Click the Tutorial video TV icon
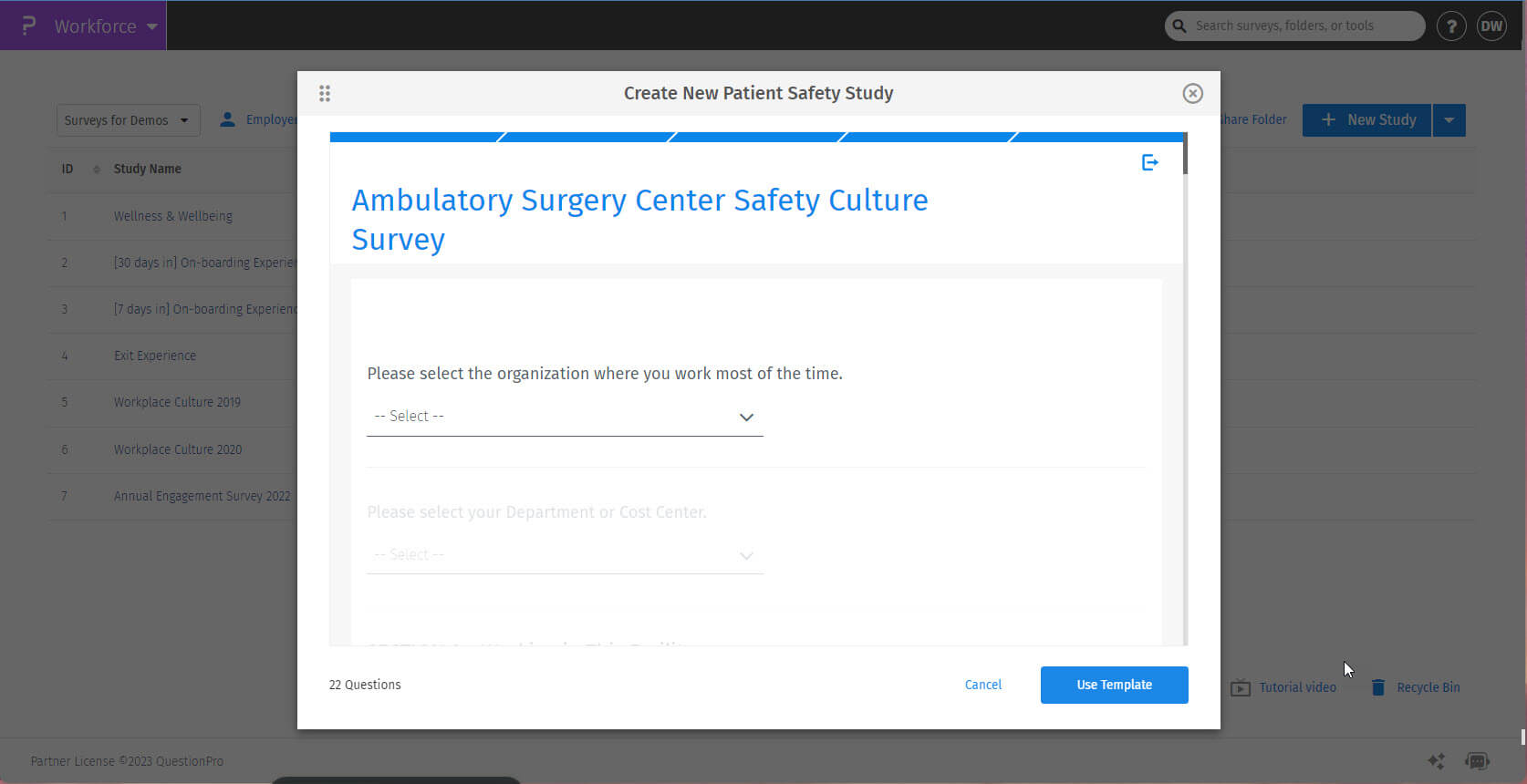 [1241, 687]
